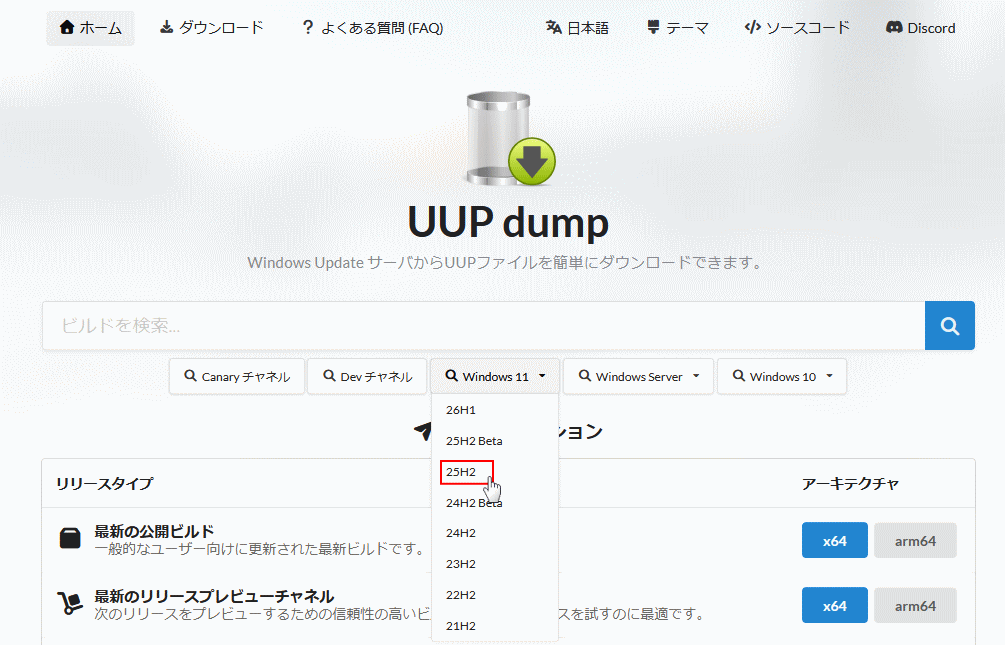Open the テーマ theme menu
Screen dimensions: 1005x645
point(677,28)
